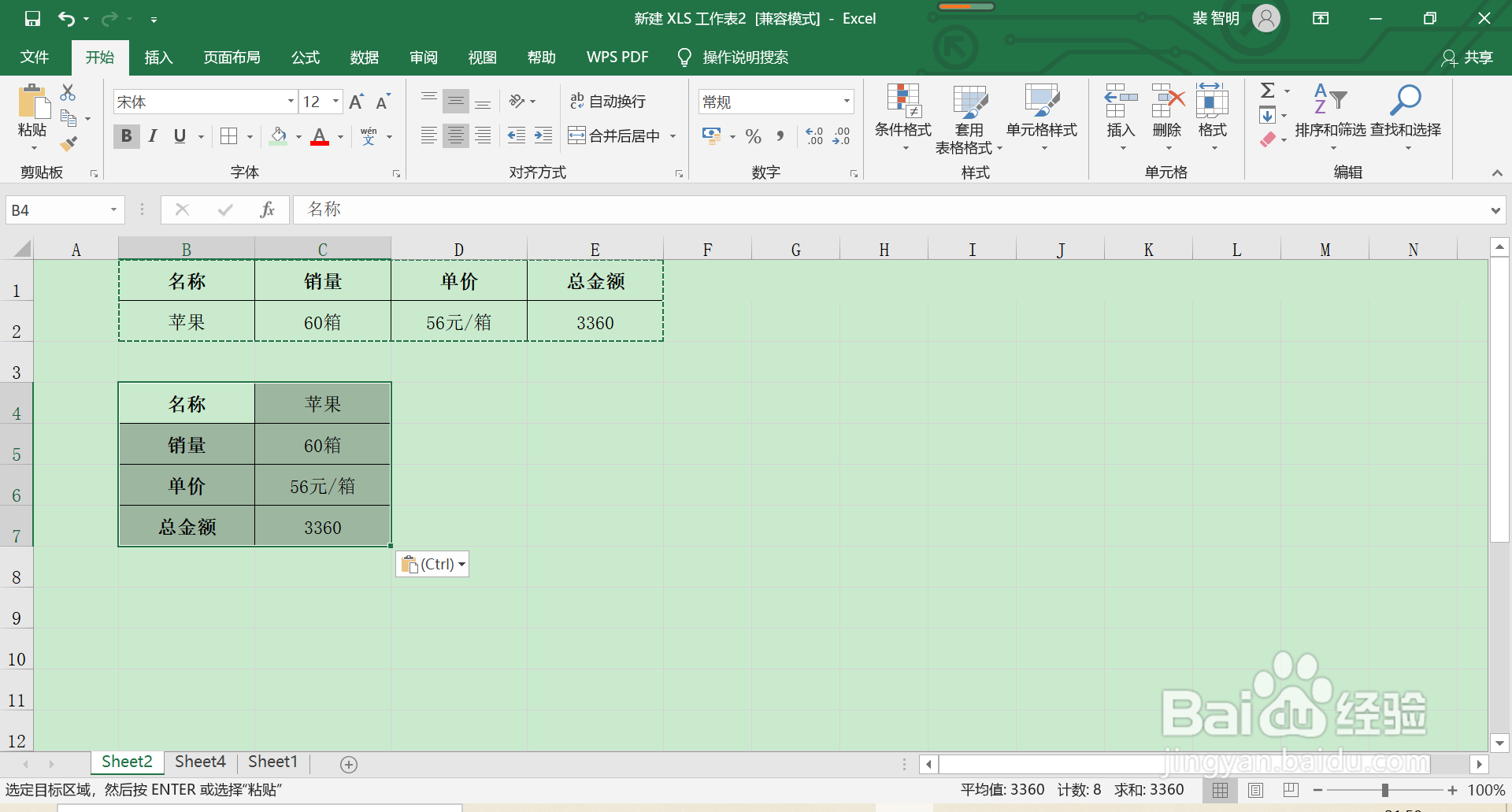This screenshot has height=812, width=1512.
Task: Open the font size 12 dropdown
Action: pos(336,102)
